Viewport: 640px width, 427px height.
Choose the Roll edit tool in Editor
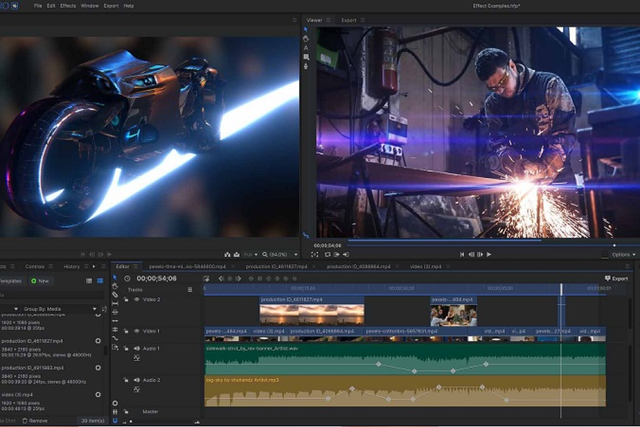click(115, 329)
